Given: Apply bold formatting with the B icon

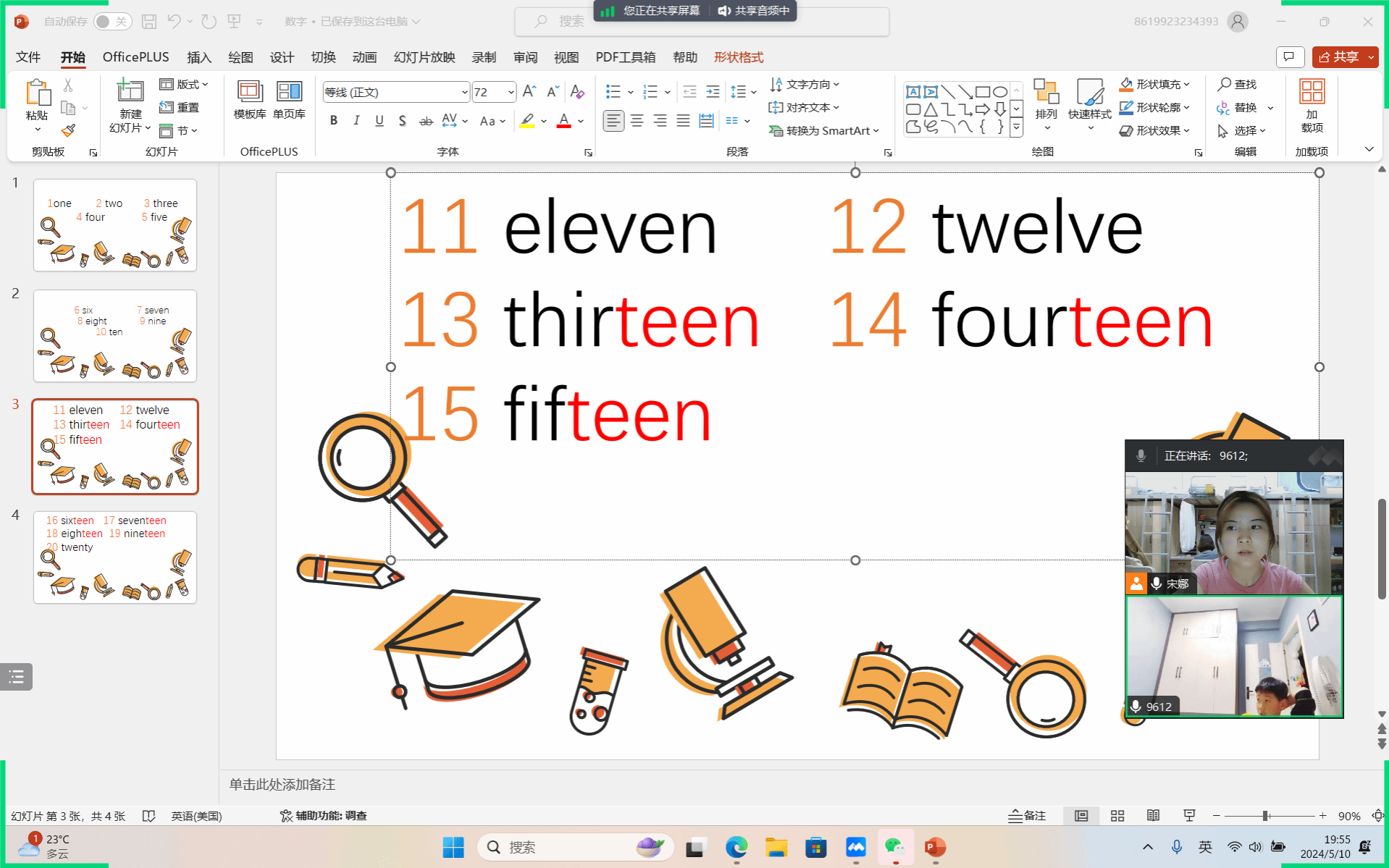Looking at the screenshot, I should point(333,121).
